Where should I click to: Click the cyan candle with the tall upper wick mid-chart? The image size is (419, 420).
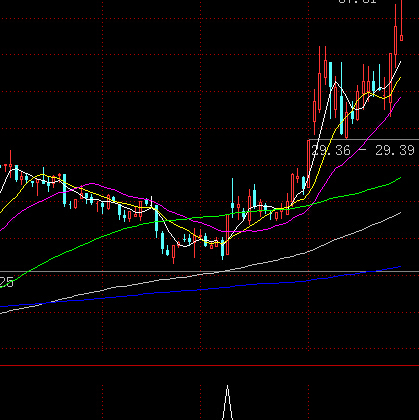pyautogui.click(x=233, y=198)
